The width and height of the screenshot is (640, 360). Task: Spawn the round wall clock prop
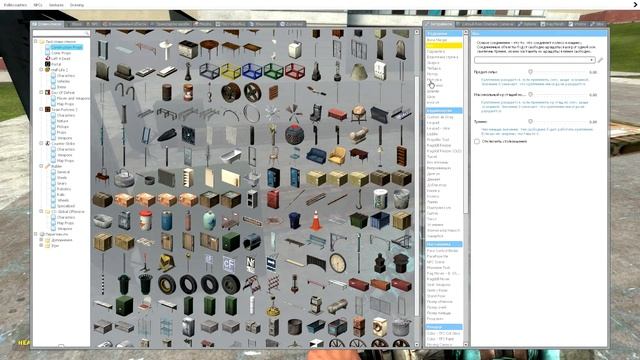click(x=338, y=262)
